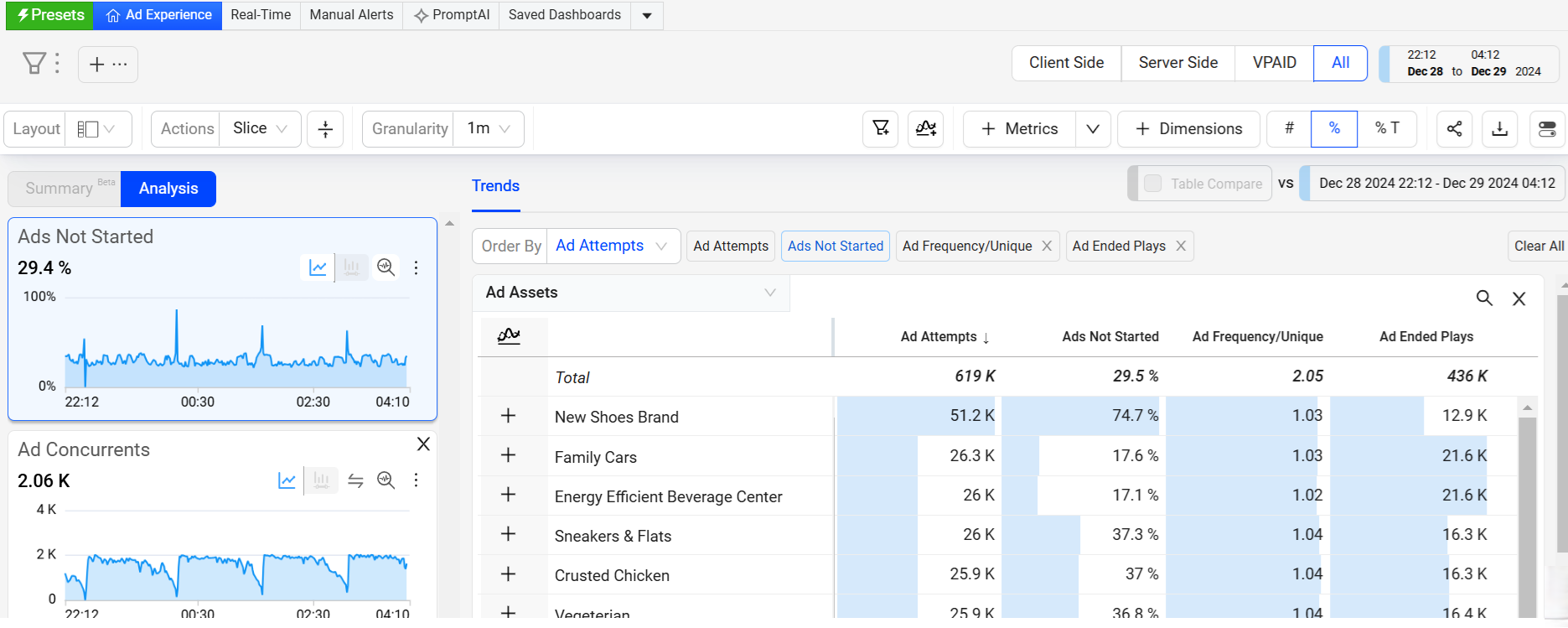Click the Clear All button
Screen dimensions: 1568x628
pyautogui.click(x=1538, y=247)
